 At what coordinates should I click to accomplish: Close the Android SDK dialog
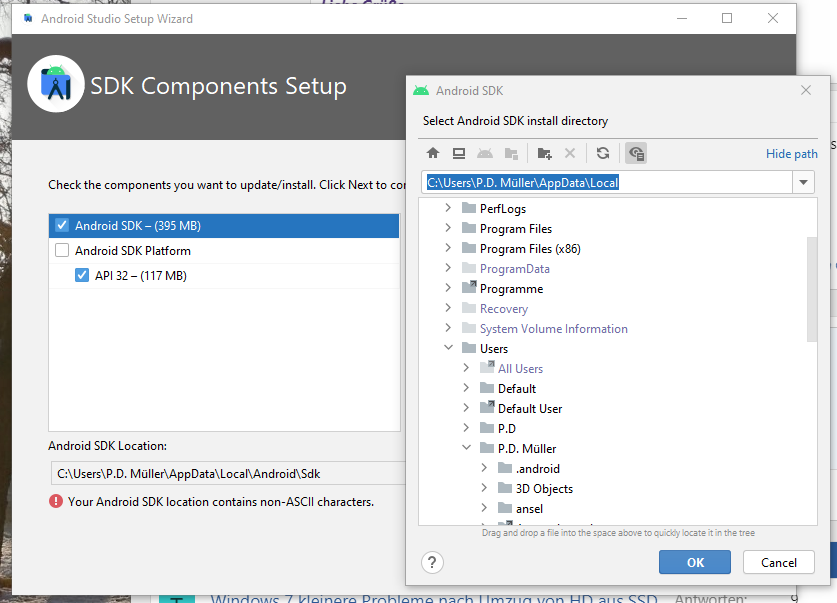(x=806, y=91)
